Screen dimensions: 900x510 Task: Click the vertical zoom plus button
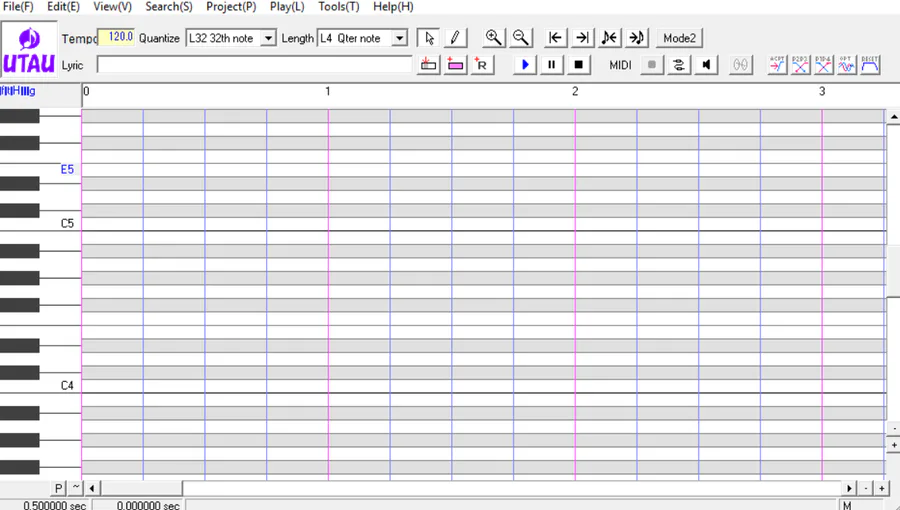(x=894, y=445)
